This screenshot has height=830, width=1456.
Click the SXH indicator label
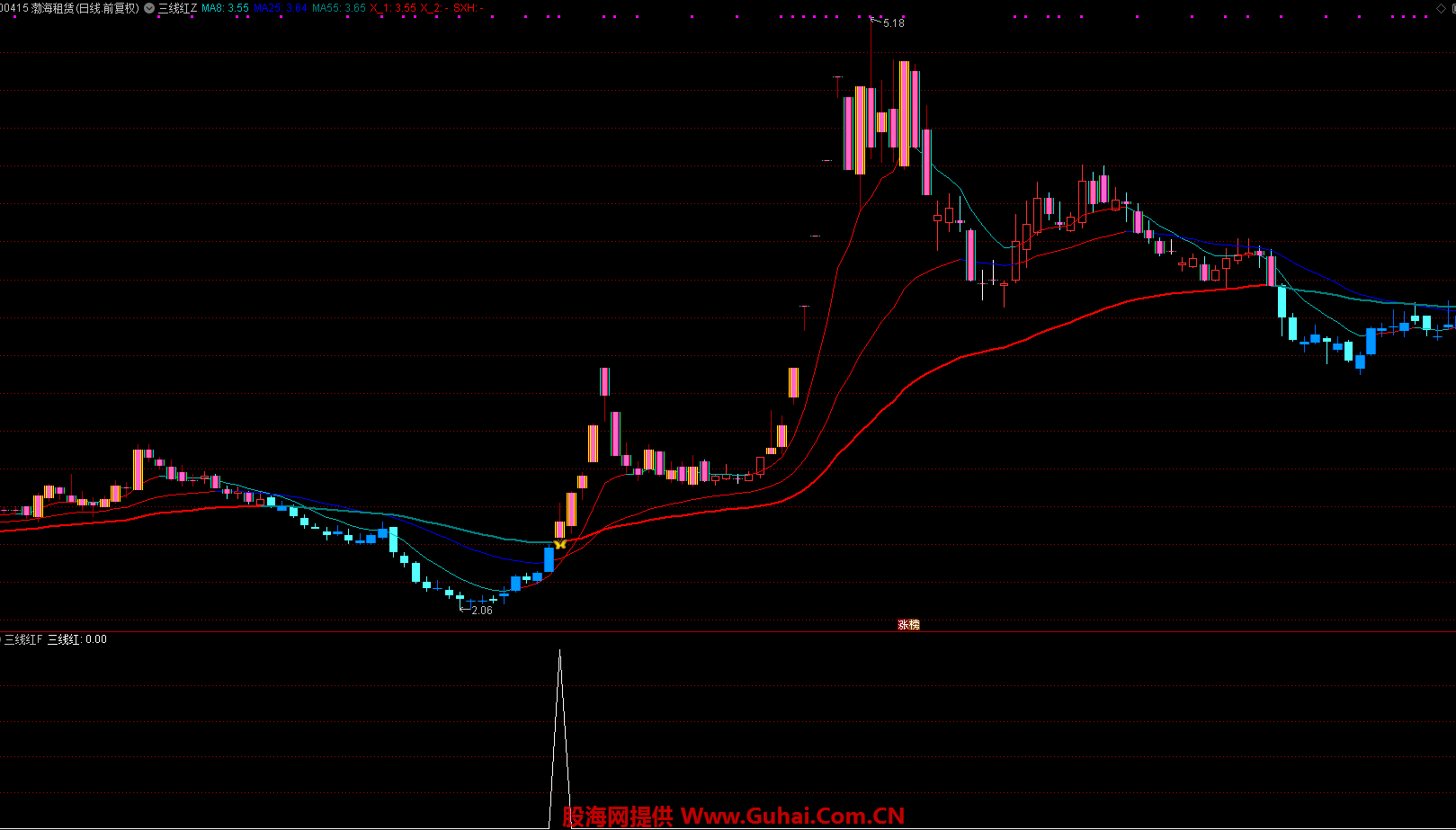click(x=468, y=8)
